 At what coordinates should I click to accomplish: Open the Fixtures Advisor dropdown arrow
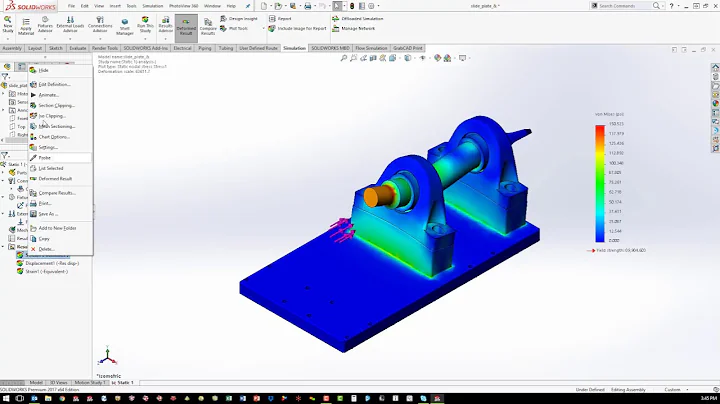pyautogui.click(x=45, y=39)
